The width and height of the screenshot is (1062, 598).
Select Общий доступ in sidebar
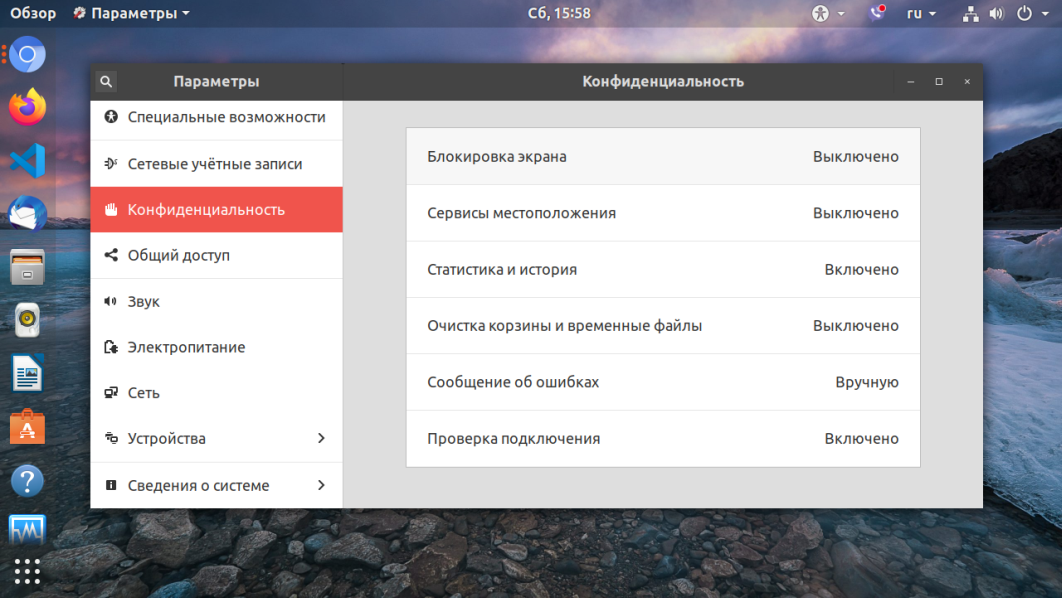click(x=216, y=255)
